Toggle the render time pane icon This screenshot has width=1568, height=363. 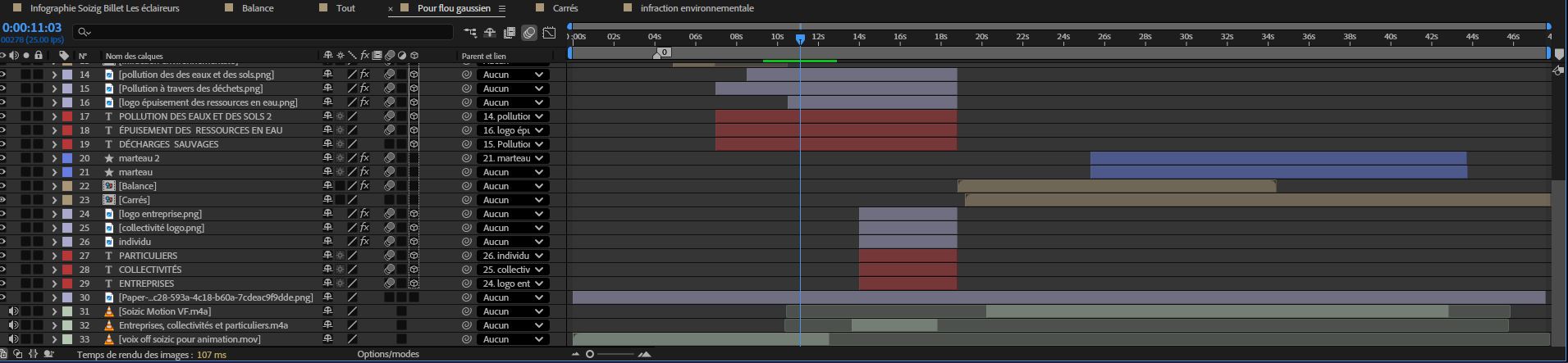pos(48,354)
